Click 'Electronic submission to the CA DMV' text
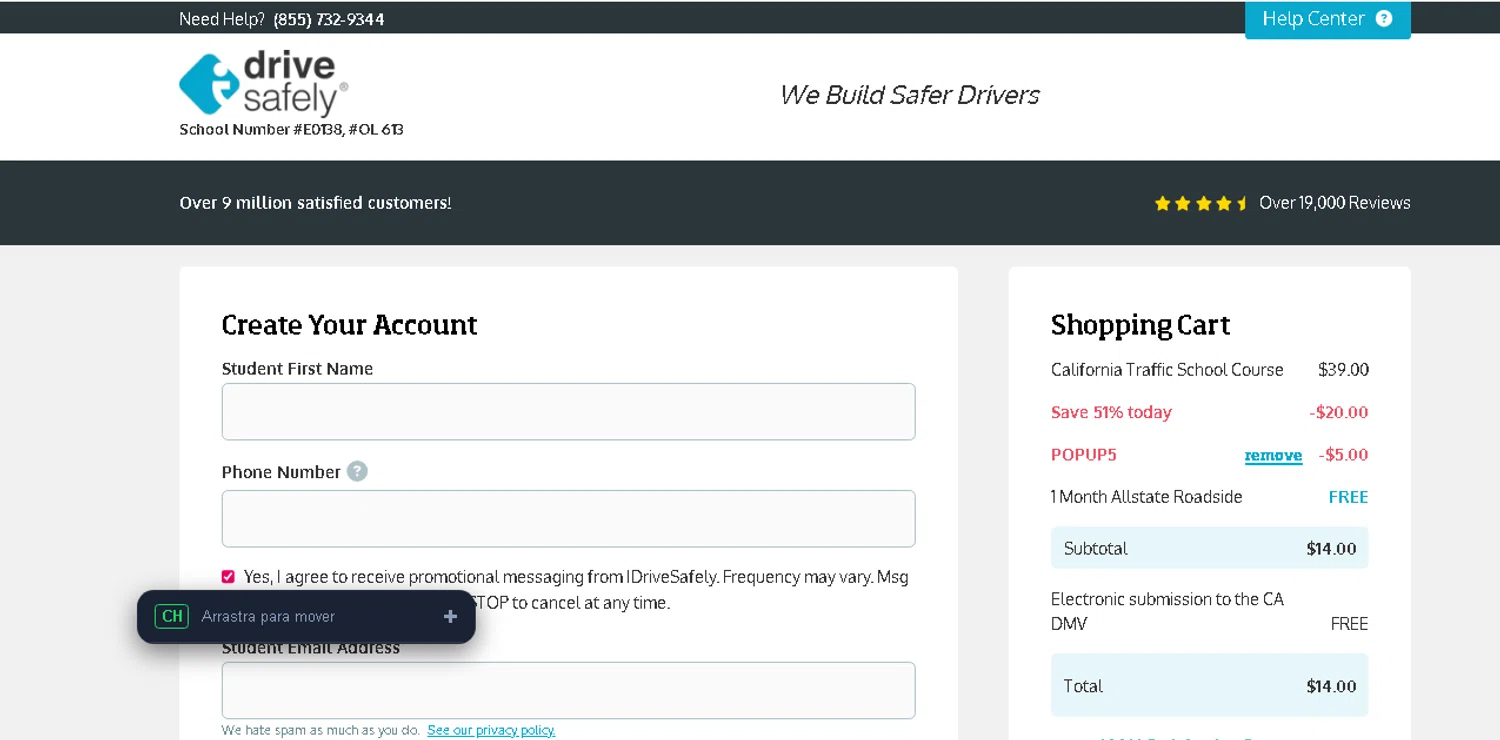 (x=1167, y=611)
